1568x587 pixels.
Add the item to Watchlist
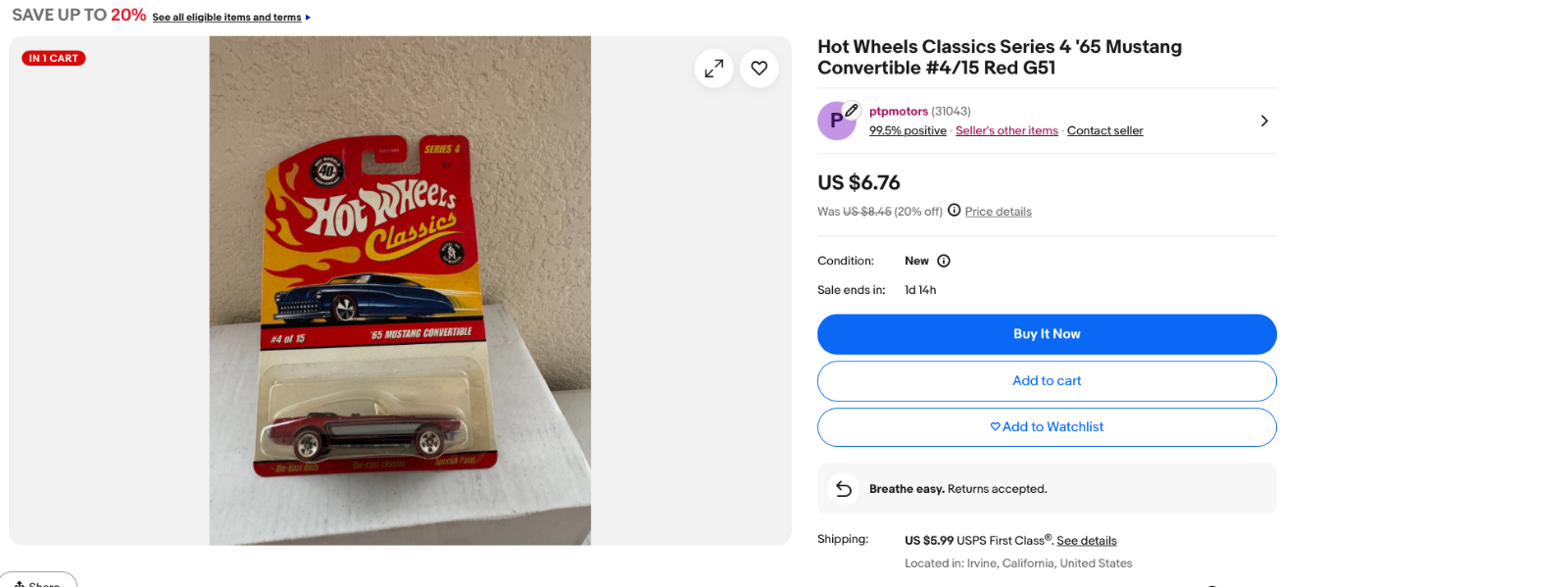(x=1047, y=427)
